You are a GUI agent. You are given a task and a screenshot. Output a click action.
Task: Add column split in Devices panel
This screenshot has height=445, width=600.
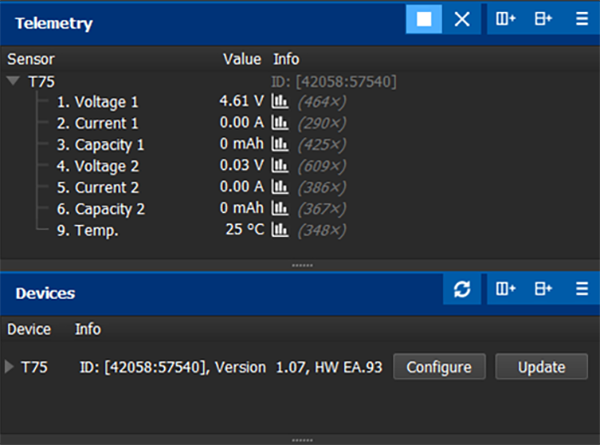click(x=506, y=289)
